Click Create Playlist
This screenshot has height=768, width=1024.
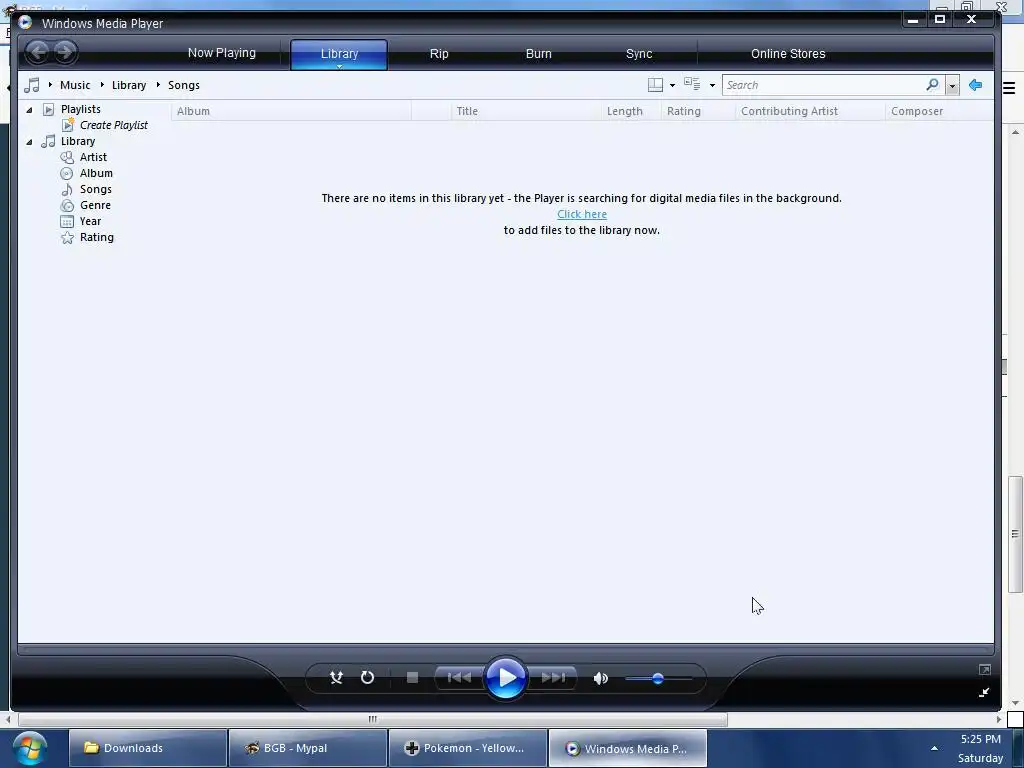click(x=114, y=125)
